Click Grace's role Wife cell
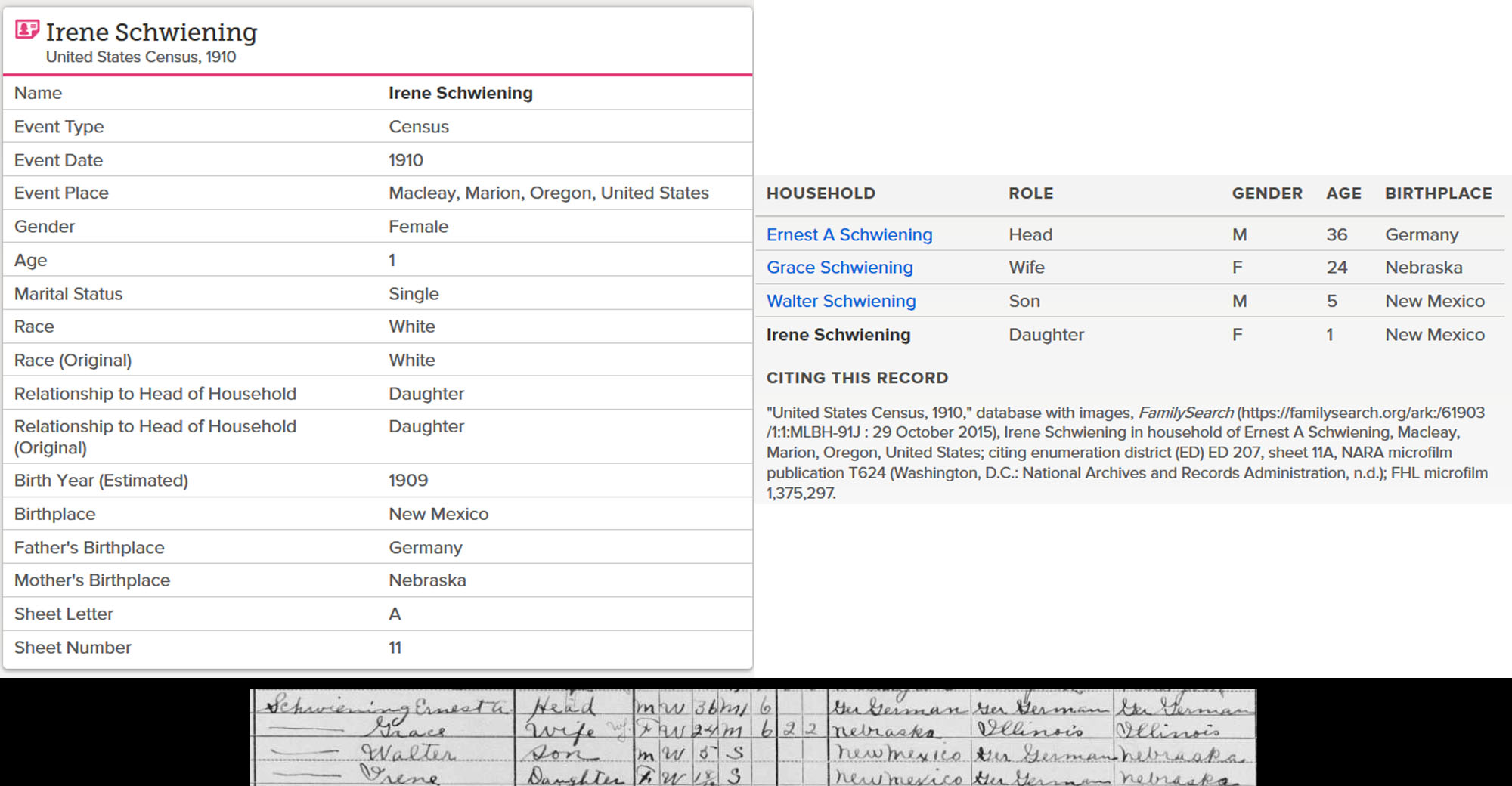 point(1026,268)
